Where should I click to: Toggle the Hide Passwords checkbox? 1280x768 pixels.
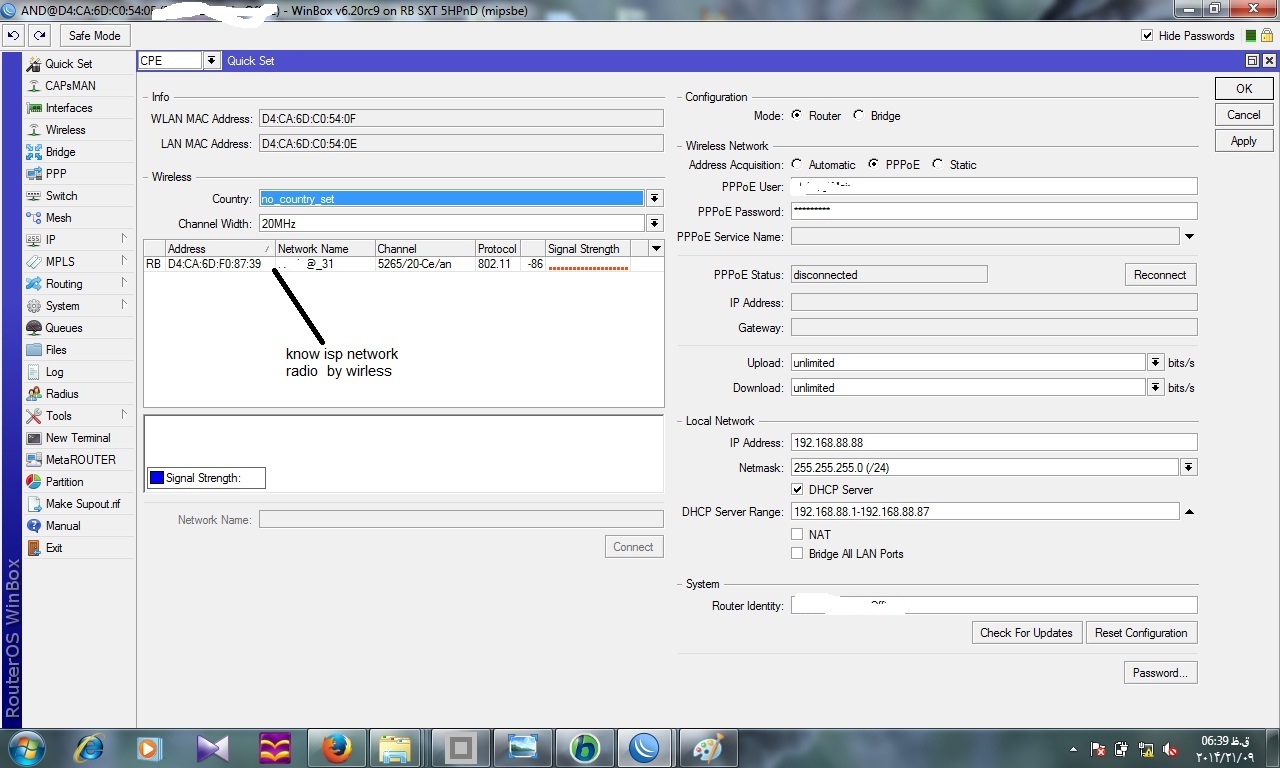[x=1147, y=36]
